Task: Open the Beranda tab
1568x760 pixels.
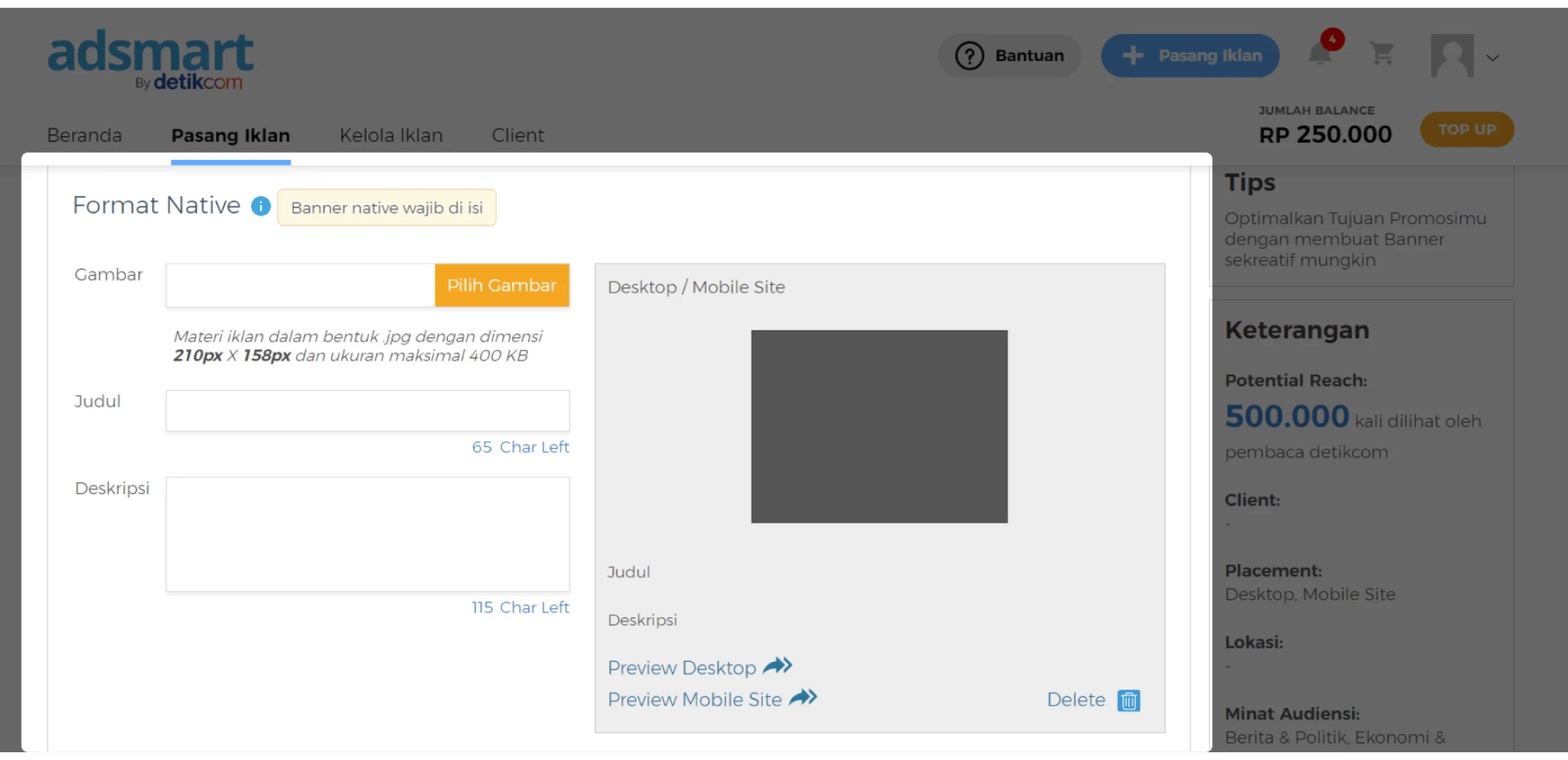Action: [x=85, y=136]
